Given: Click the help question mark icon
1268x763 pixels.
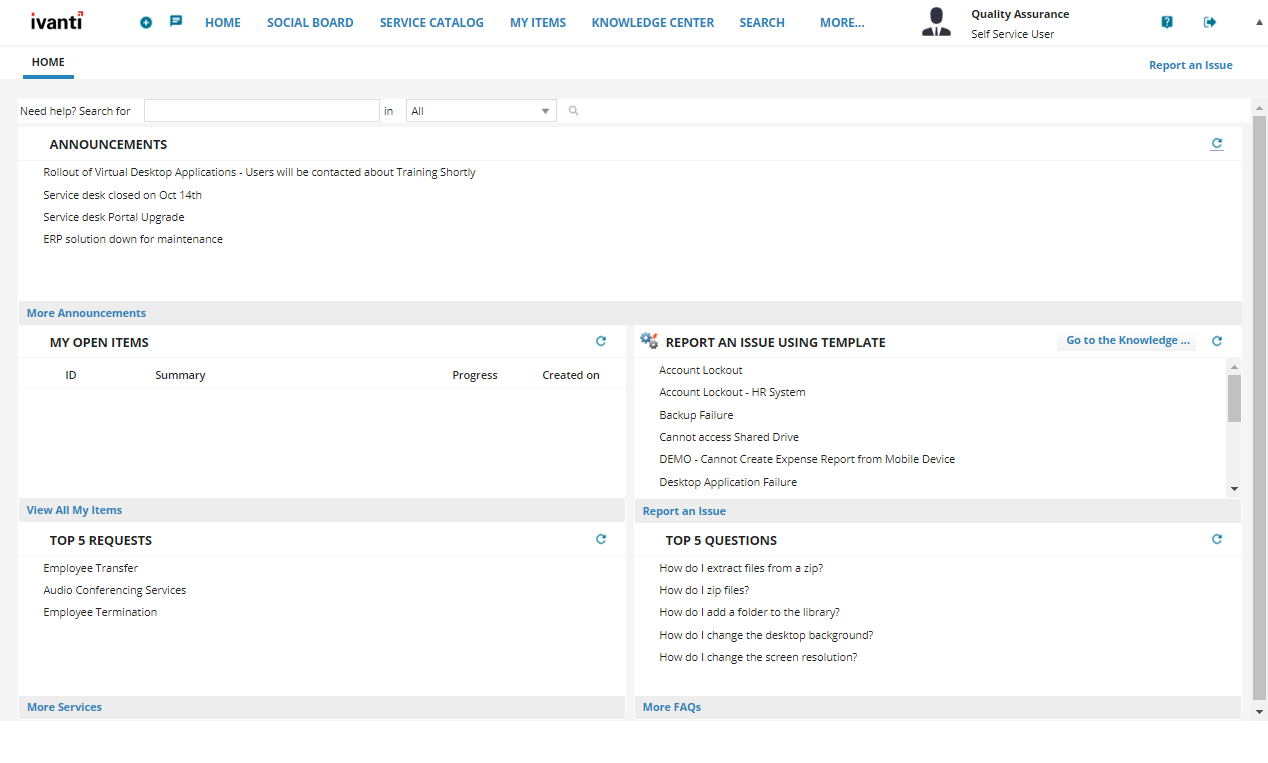Looking at the screenshot, I should [1167, 20].
